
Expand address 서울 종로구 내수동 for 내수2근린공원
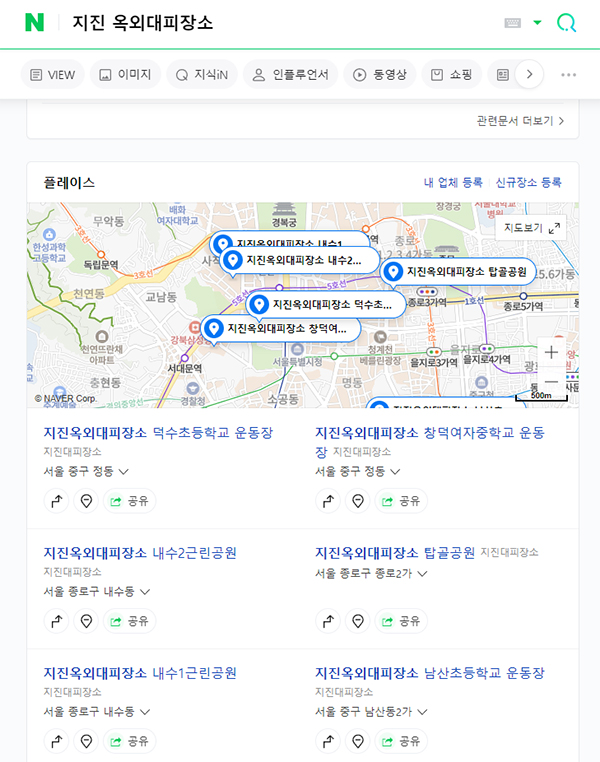[97, 591]
